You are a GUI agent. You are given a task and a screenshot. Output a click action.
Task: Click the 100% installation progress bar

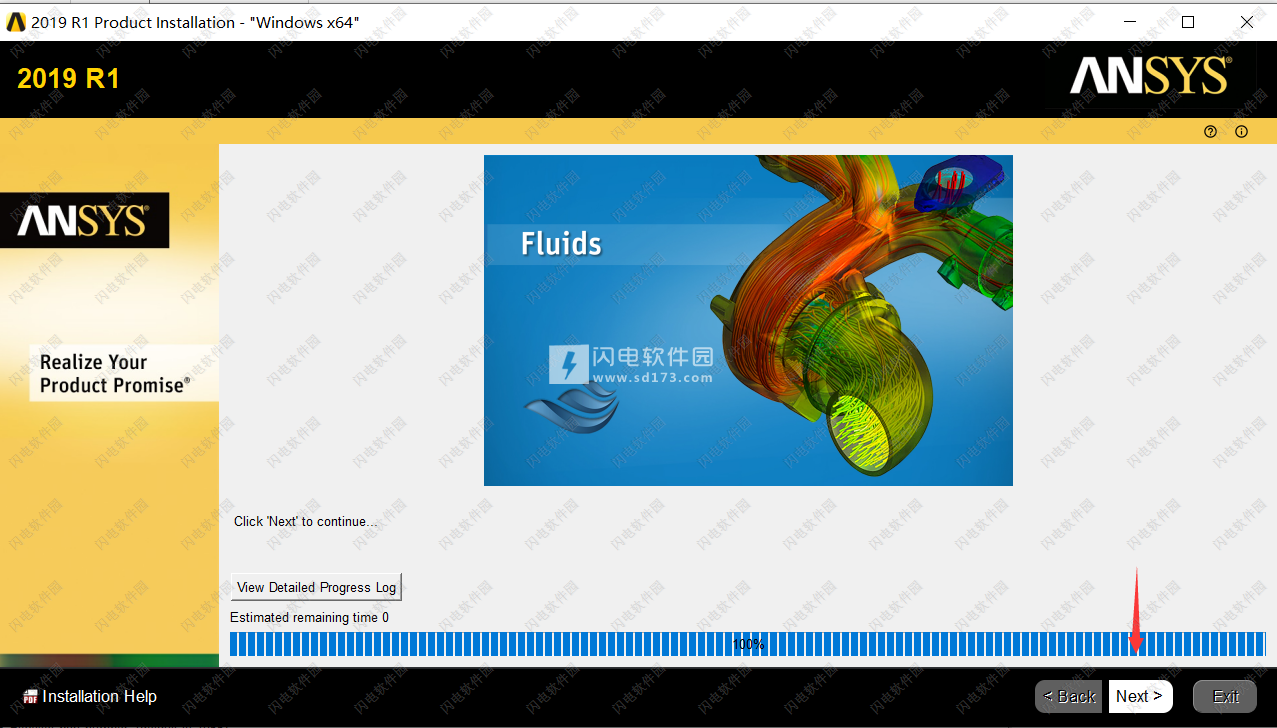point(748,644)
